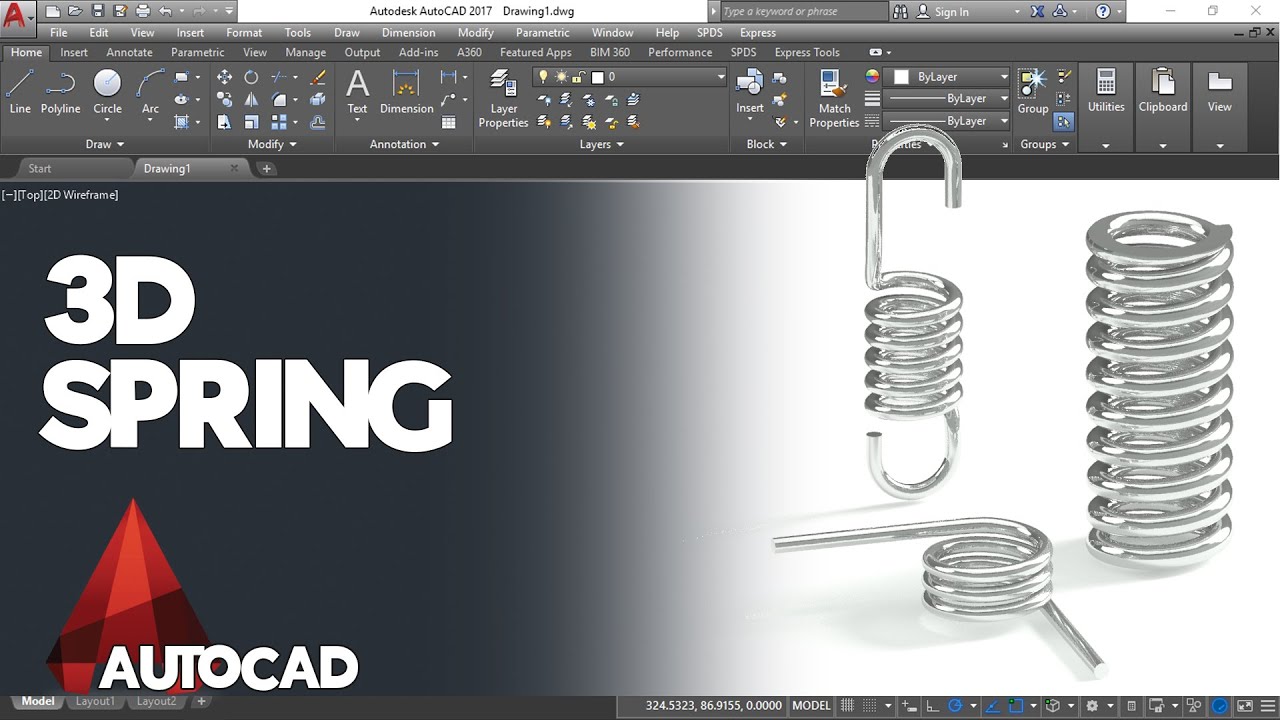Click the object color wheel icon

point(873,76)
